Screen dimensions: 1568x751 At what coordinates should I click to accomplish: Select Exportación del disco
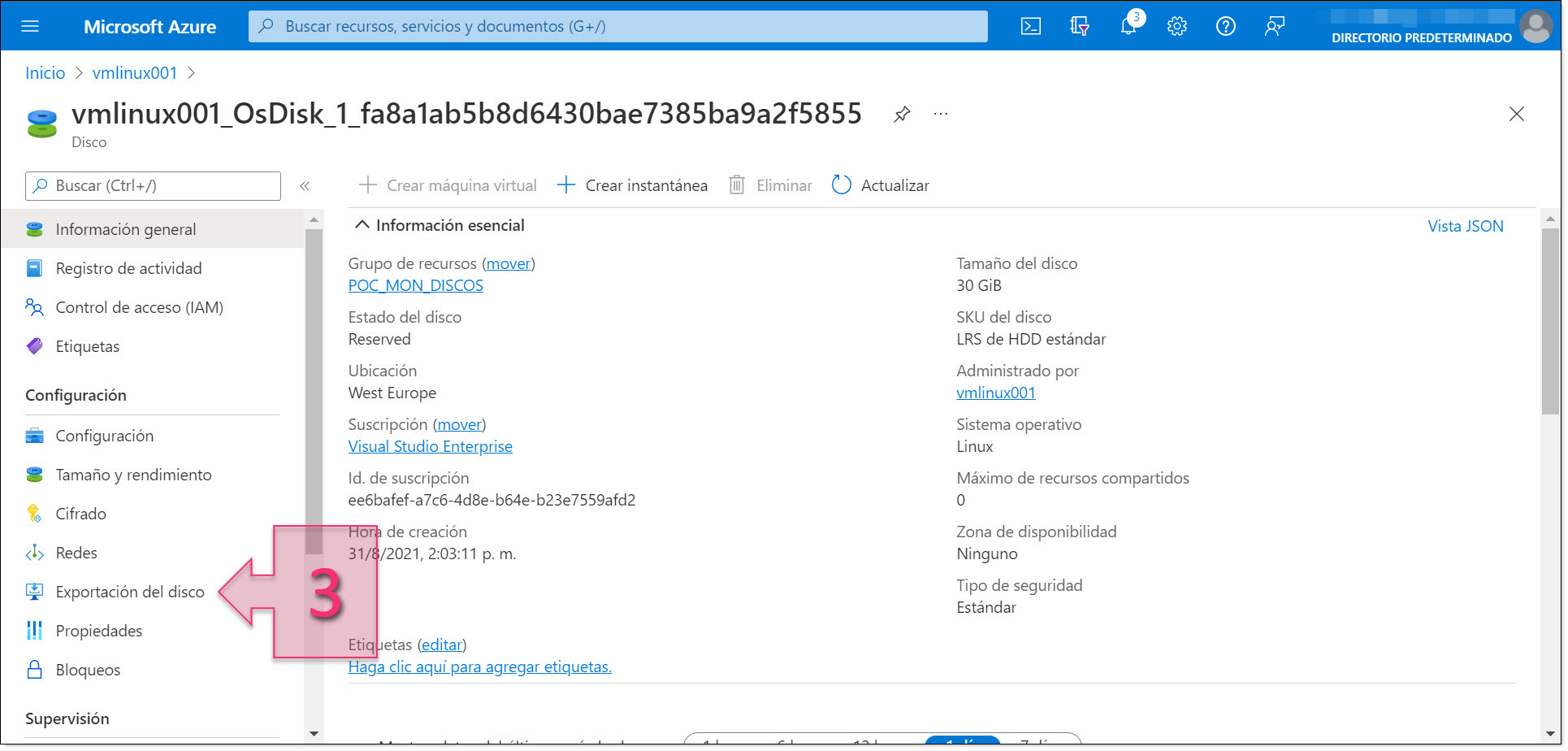(x=129, y=591)
